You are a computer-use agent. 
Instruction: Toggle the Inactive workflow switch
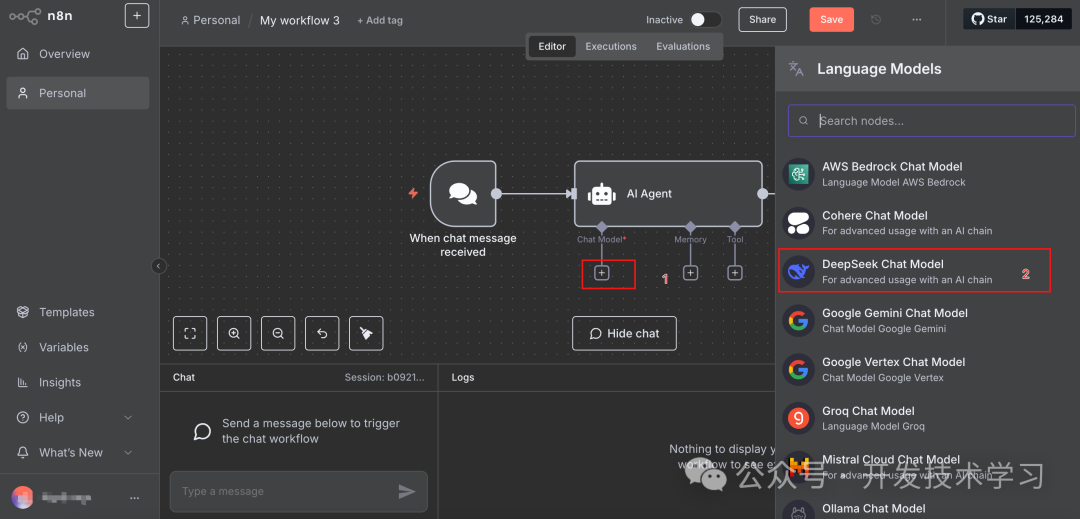[706, 20]
